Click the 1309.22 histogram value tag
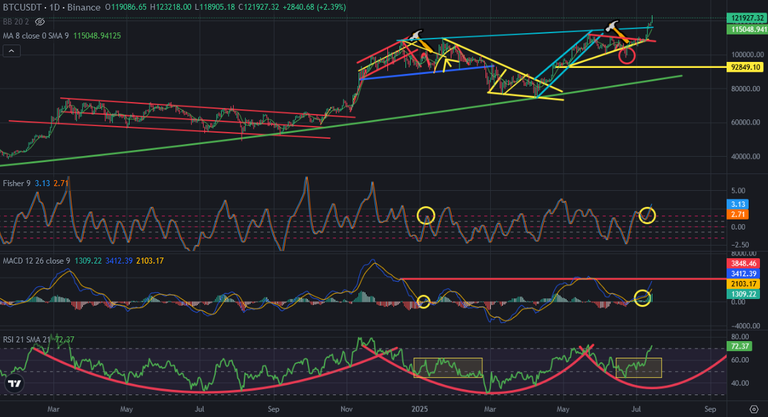This screenshot has width=768, height=417. [x=744, y=294]
